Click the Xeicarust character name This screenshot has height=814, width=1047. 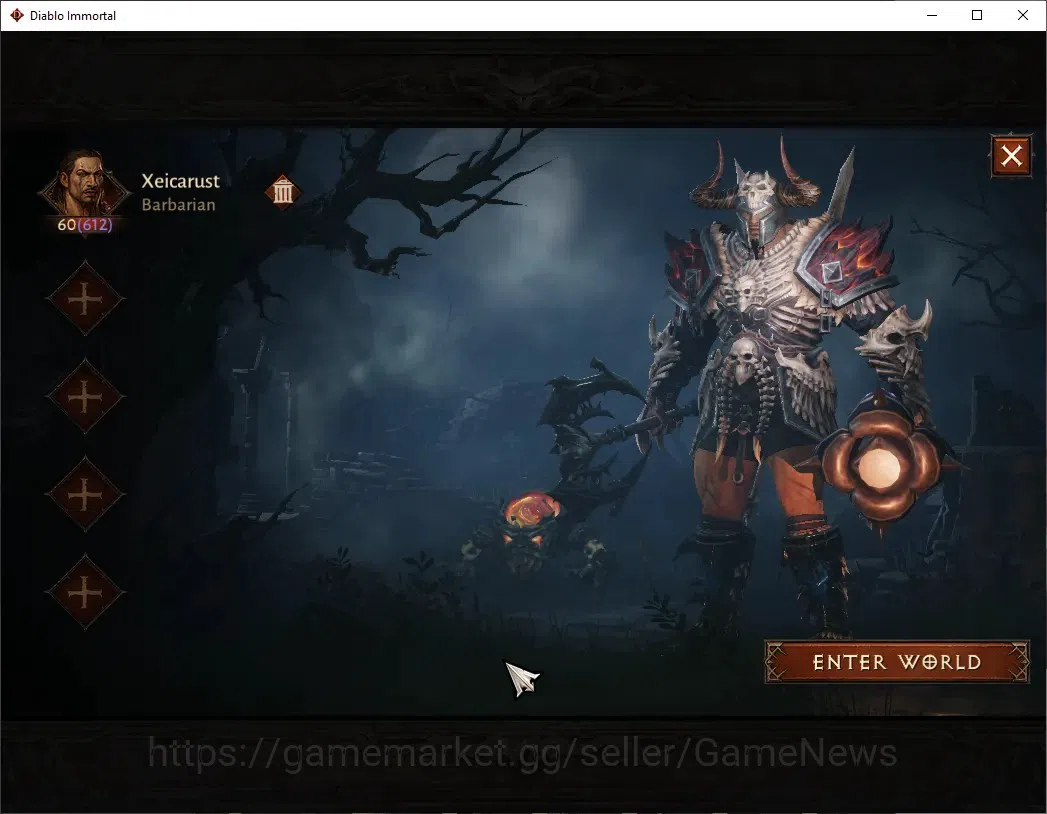point(180,181)
